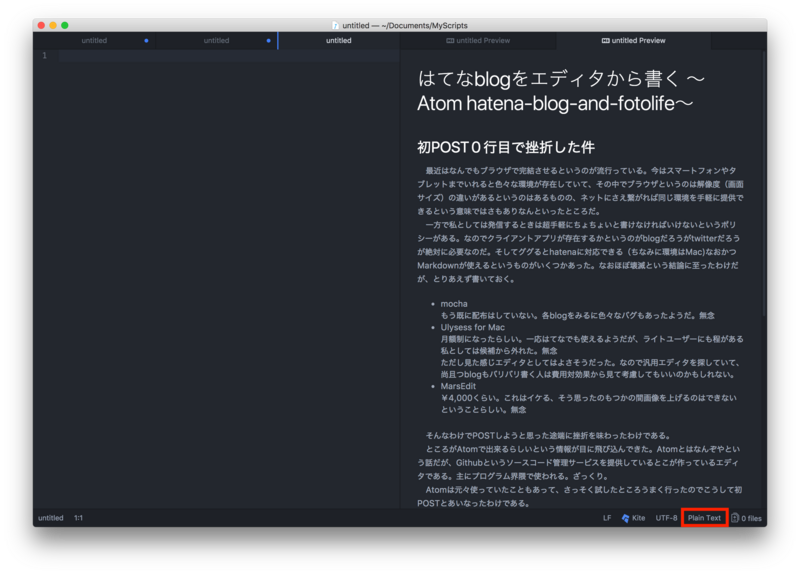Click the "Ulysess for Mac" list item
Screen dimensions: 800x574
pos(472,328)
